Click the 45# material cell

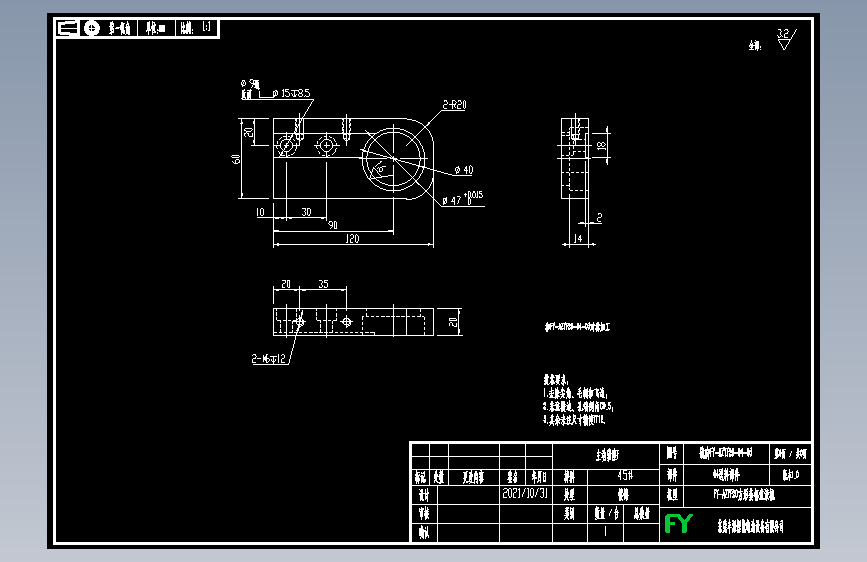[624, 475]
